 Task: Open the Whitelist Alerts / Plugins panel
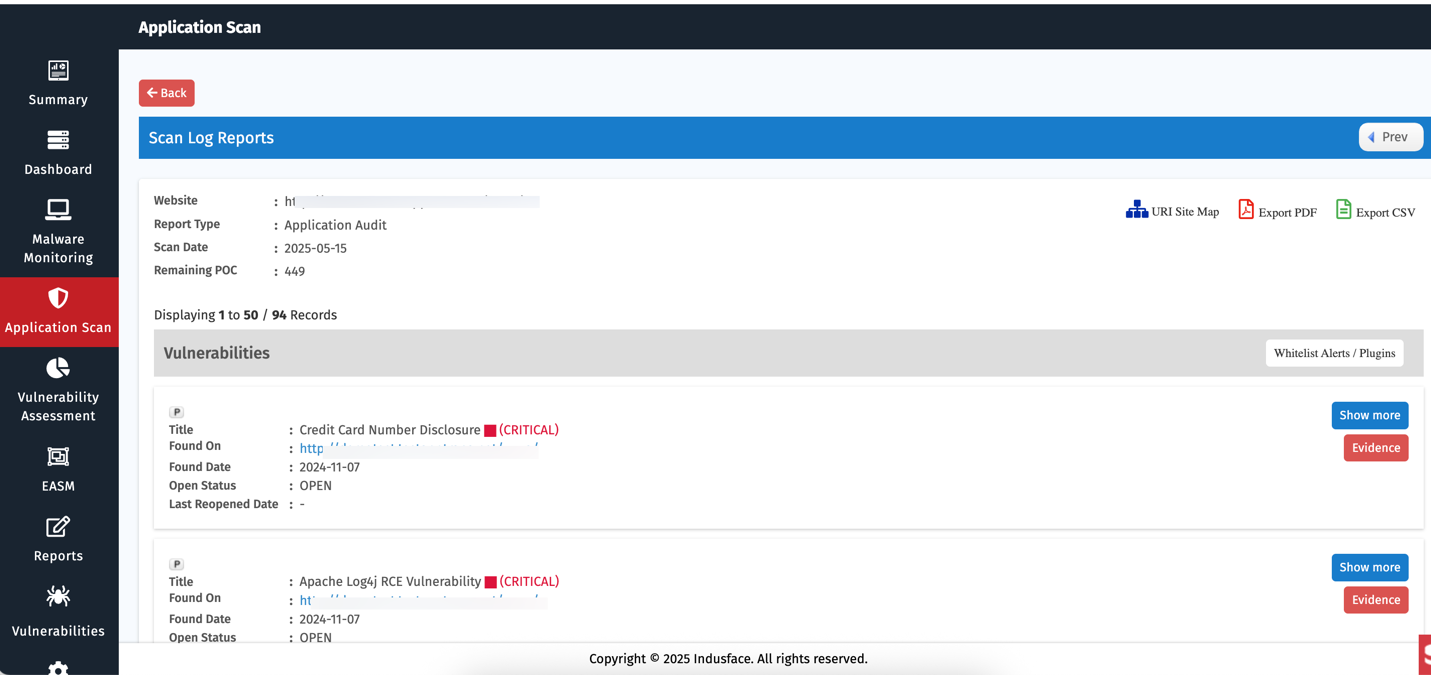point(1334,353)
